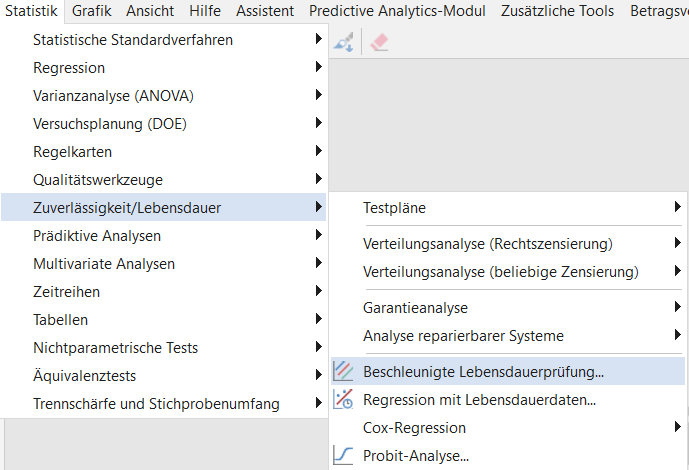
Task: Expand the Testpläne submenu arrow
Action: tap(678, 207)
